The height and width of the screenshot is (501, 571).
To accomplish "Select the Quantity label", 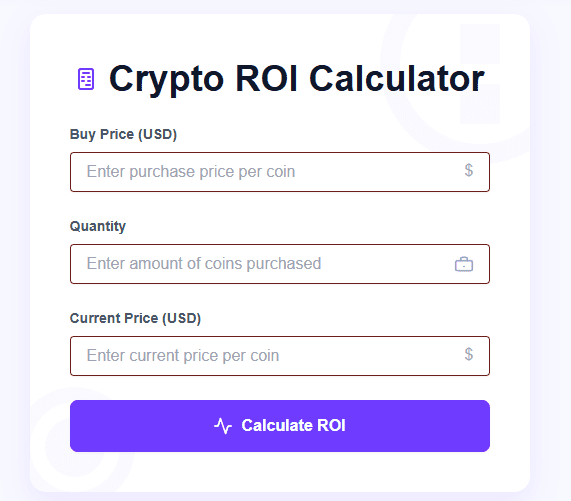I will point(98,226).
